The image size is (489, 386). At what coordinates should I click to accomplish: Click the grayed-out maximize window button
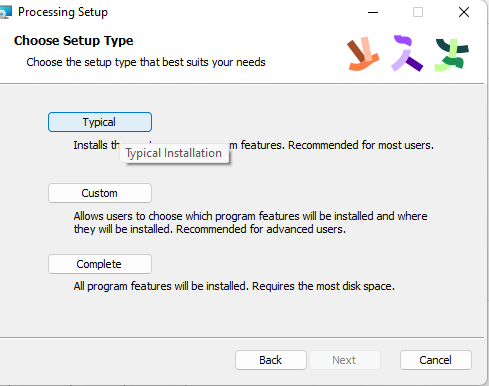[x=418, y=12]
